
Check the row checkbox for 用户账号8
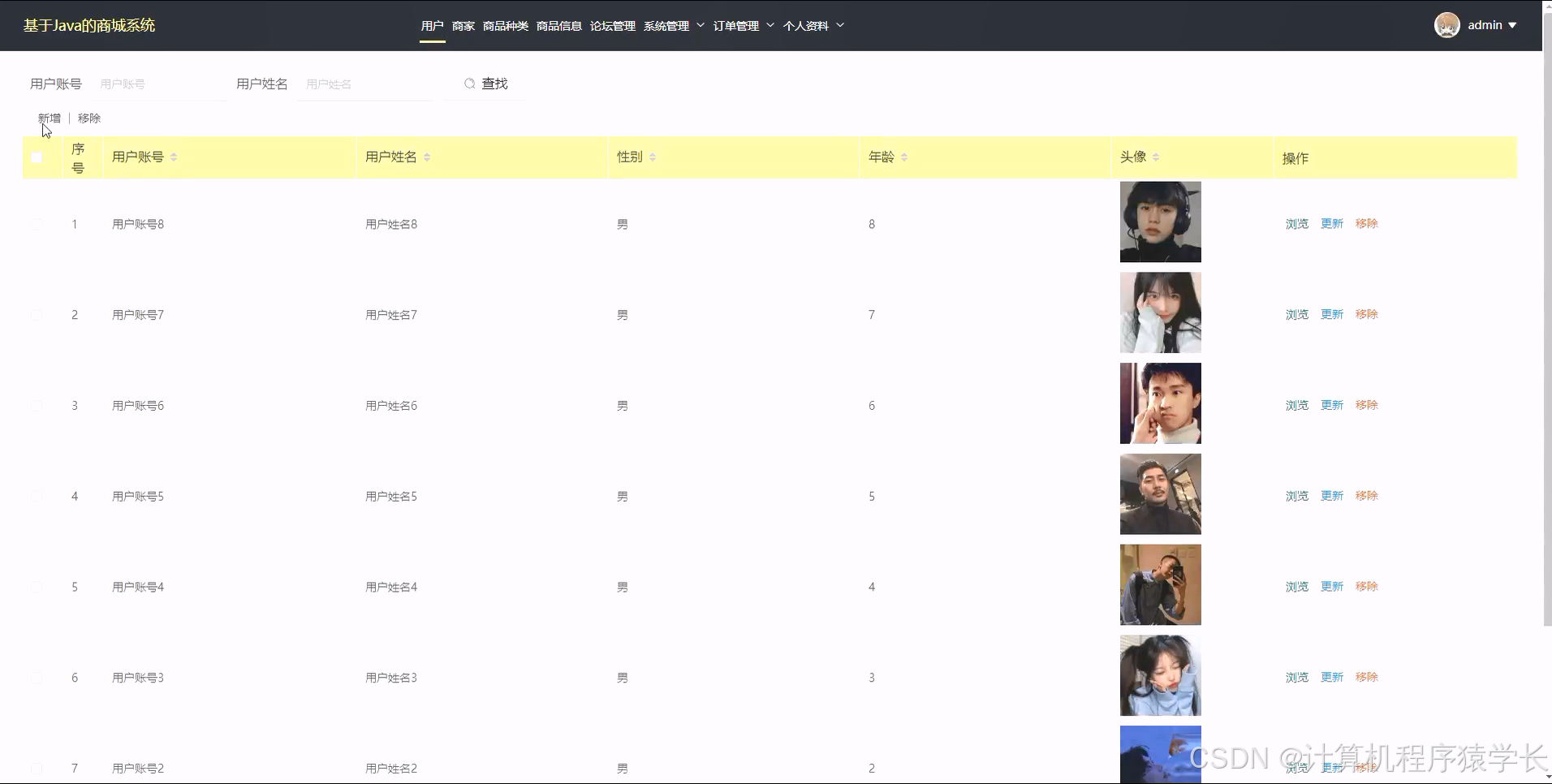point(37,224)
